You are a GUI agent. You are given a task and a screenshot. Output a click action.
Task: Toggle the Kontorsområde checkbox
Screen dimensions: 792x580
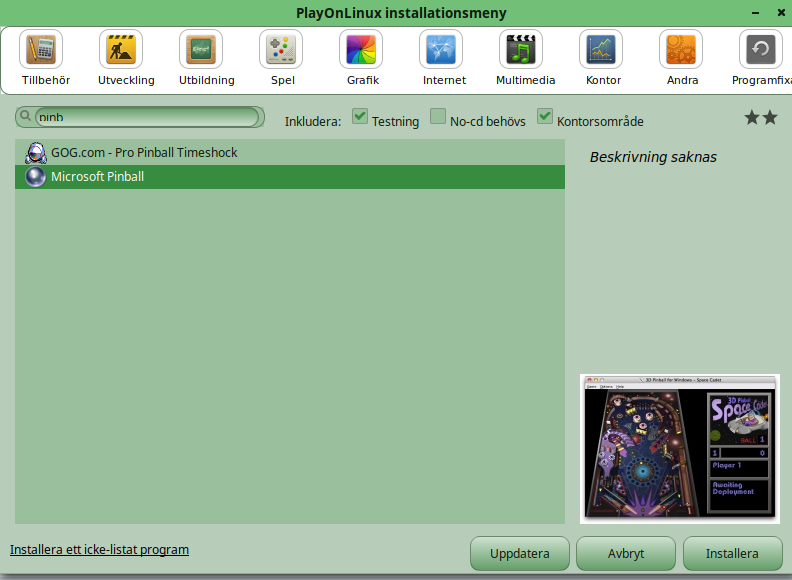pyautogui.click(x=545, y=116)
